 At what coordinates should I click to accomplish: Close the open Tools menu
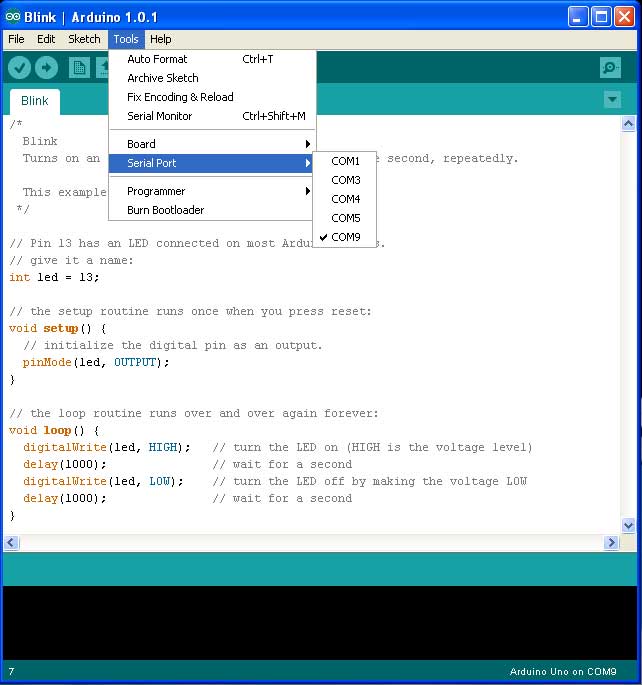point(126,39)
